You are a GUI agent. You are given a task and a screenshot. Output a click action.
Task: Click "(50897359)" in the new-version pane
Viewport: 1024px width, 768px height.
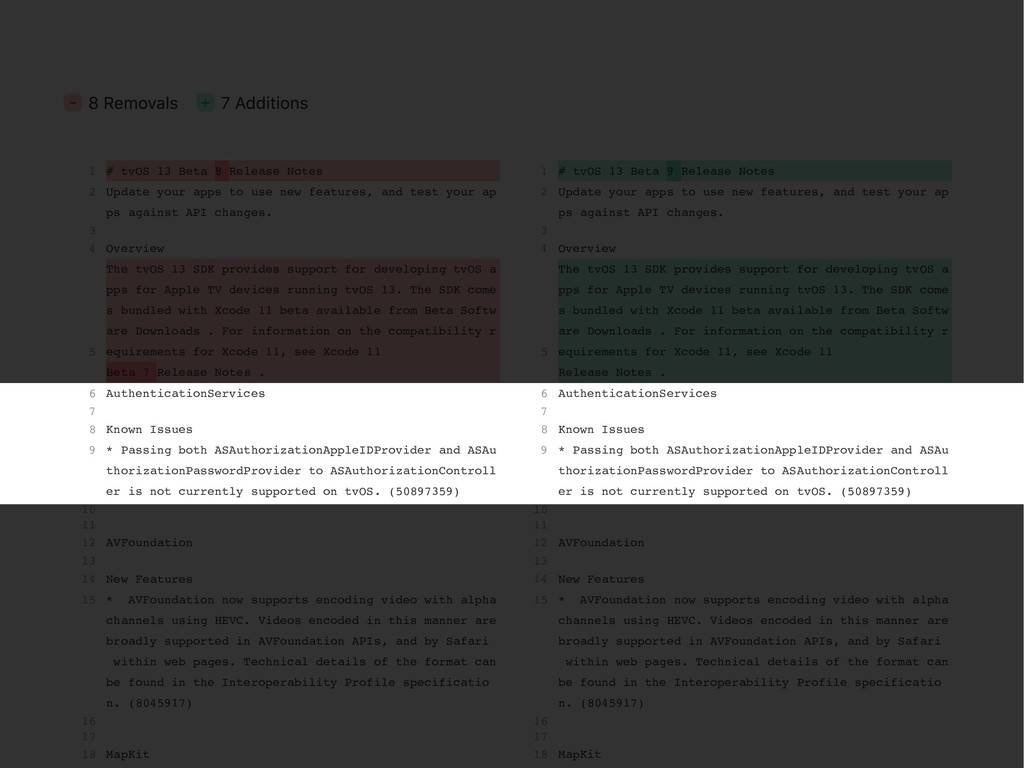click(x=876, y=491)
